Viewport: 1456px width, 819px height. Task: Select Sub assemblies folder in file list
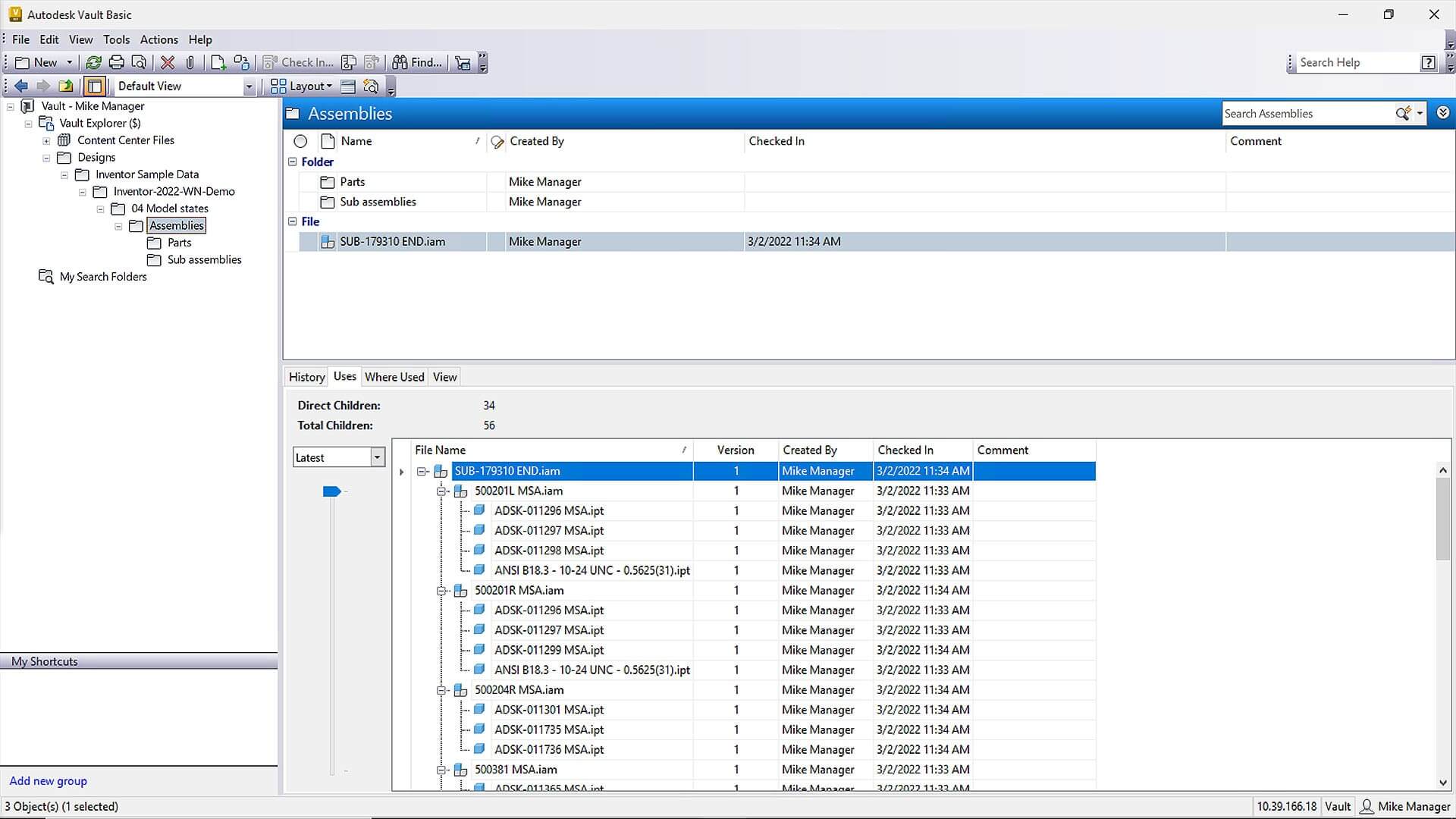coord(378,202)
